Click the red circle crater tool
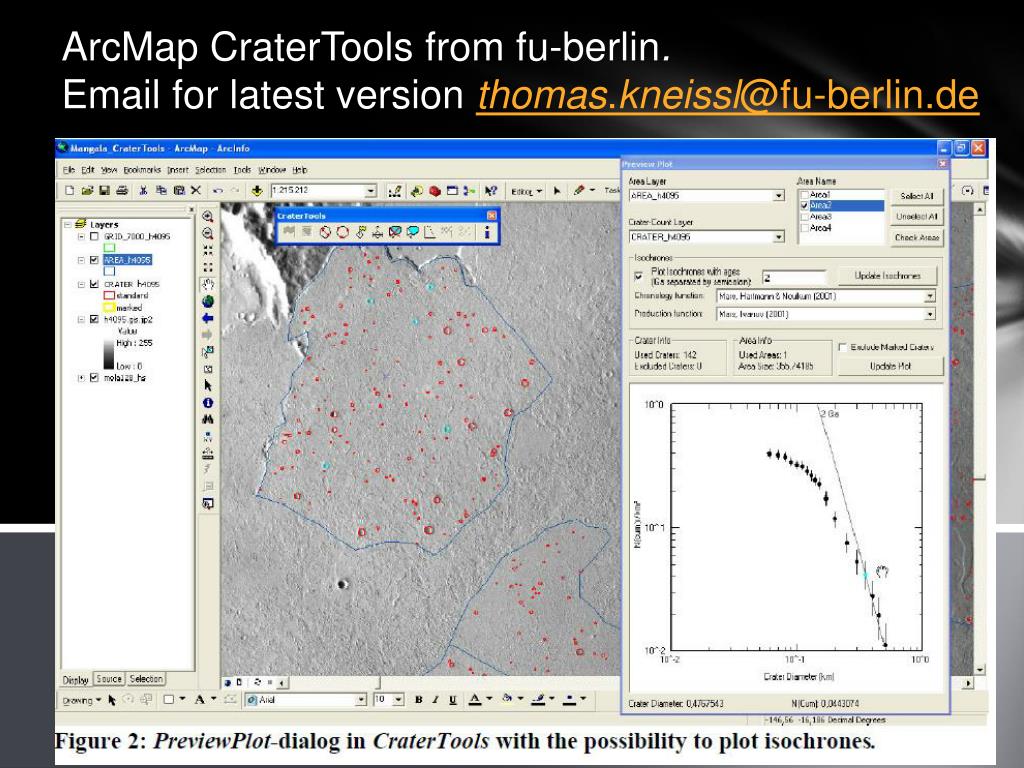This screenshot has width=1024, height=768. (x=342, y=232)
